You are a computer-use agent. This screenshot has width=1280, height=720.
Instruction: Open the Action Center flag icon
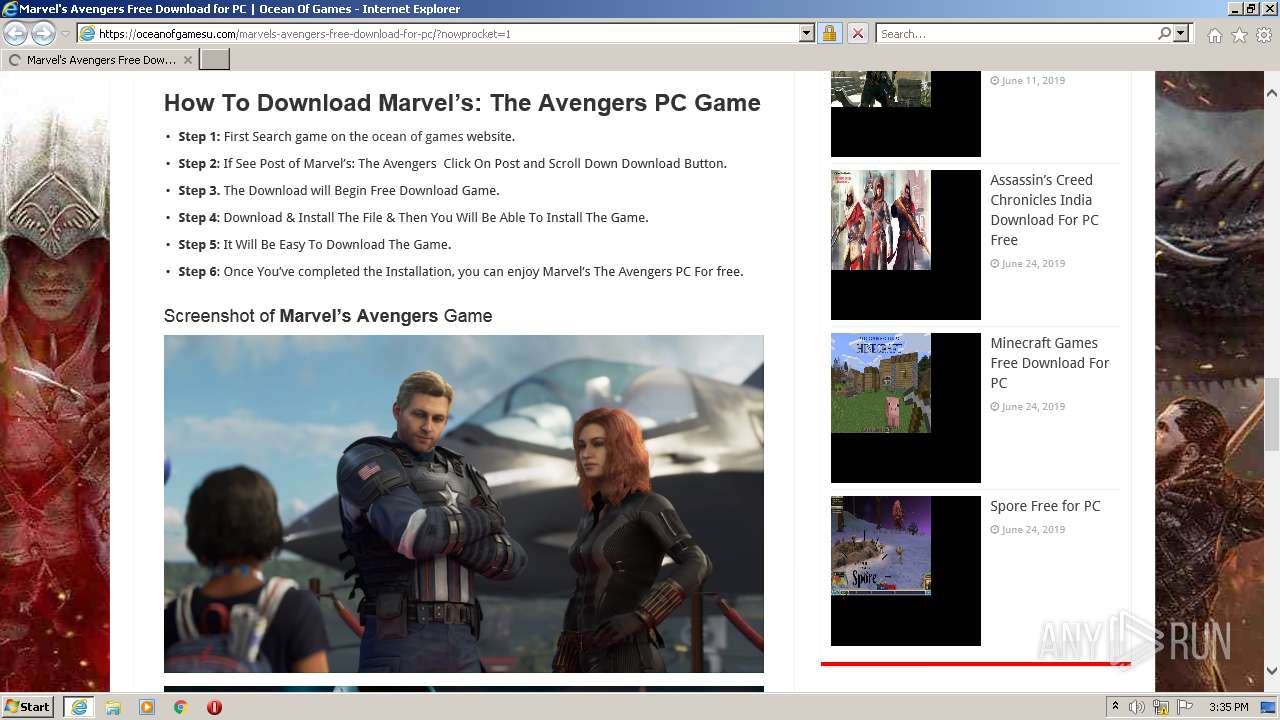coord(1185,707)
